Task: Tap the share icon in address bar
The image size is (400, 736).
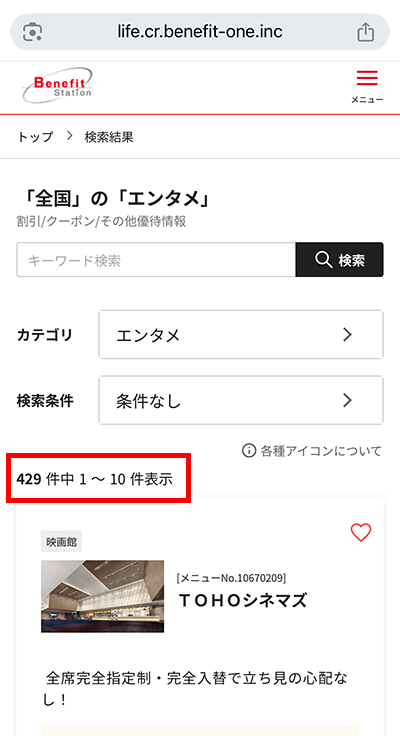Action: coord(366,32)
